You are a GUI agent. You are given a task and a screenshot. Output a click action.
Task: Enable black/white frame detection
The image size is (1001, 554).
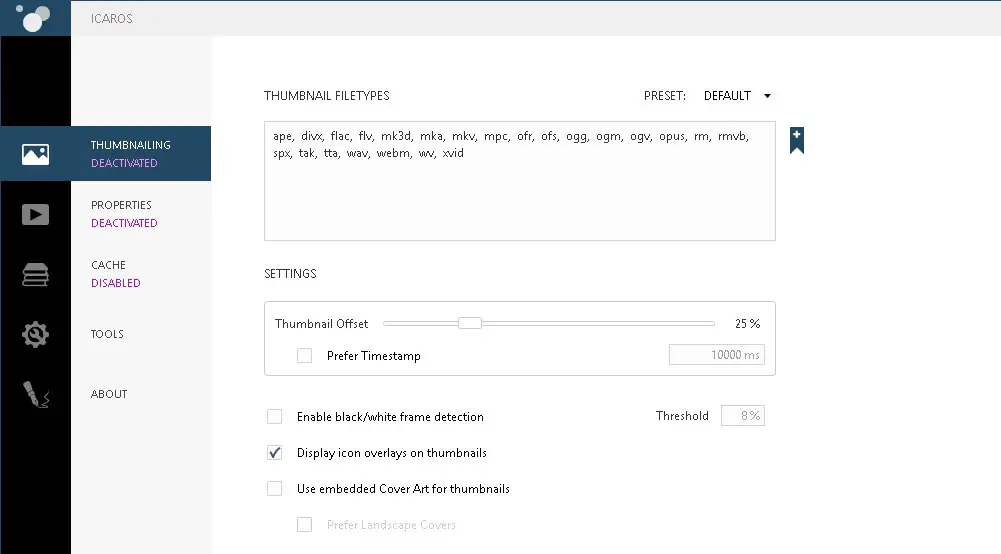click(274, 417)
